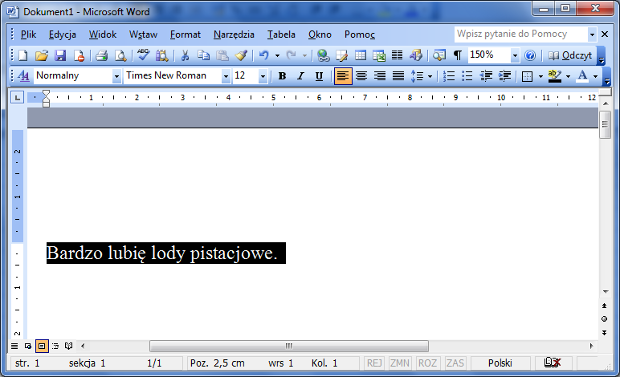The image size is (620, 377).
Task: Justify the paragraph text
Action: tap(398, 76)
